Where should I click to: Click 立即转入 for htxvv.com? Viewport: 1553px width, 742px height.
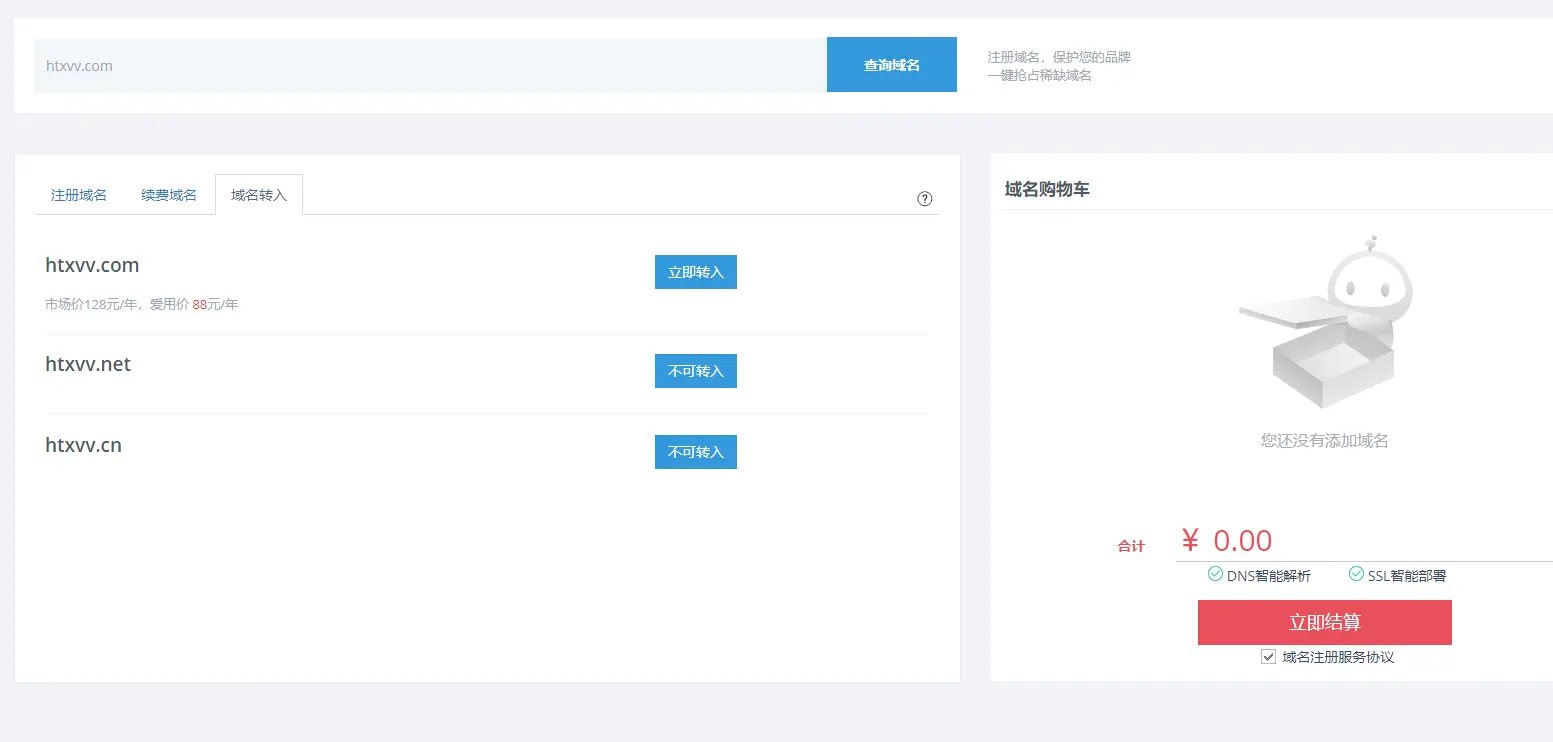(695, 272)
